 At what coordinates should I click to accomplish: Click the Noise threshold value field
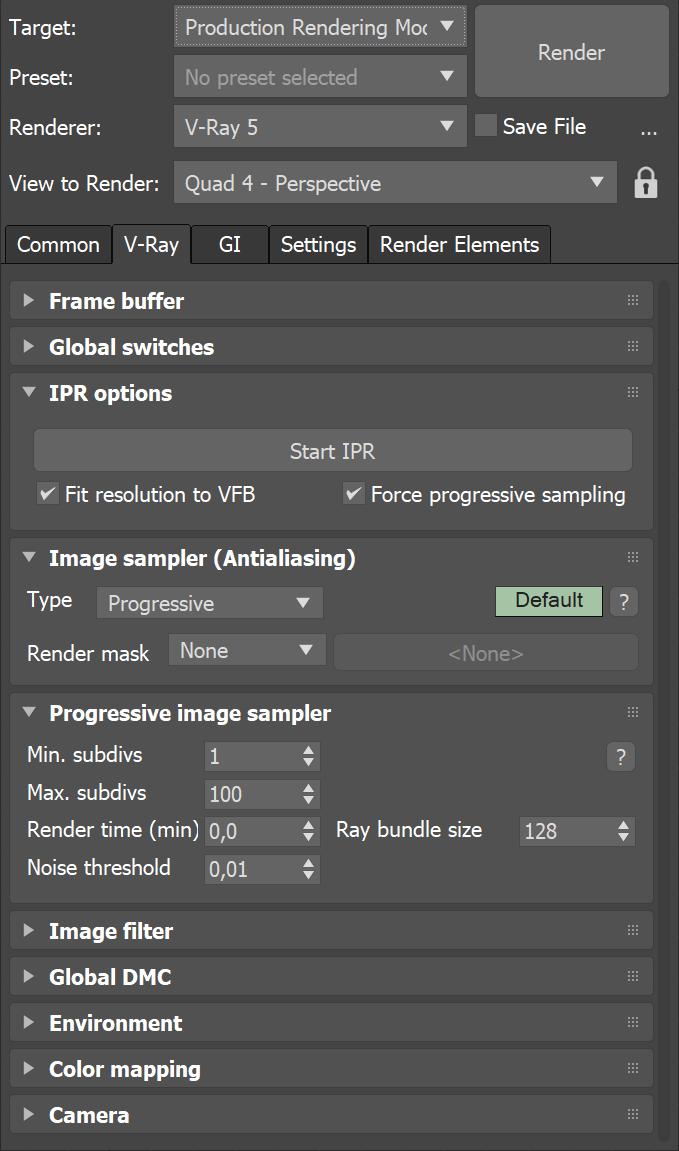[x=250, y=869]
